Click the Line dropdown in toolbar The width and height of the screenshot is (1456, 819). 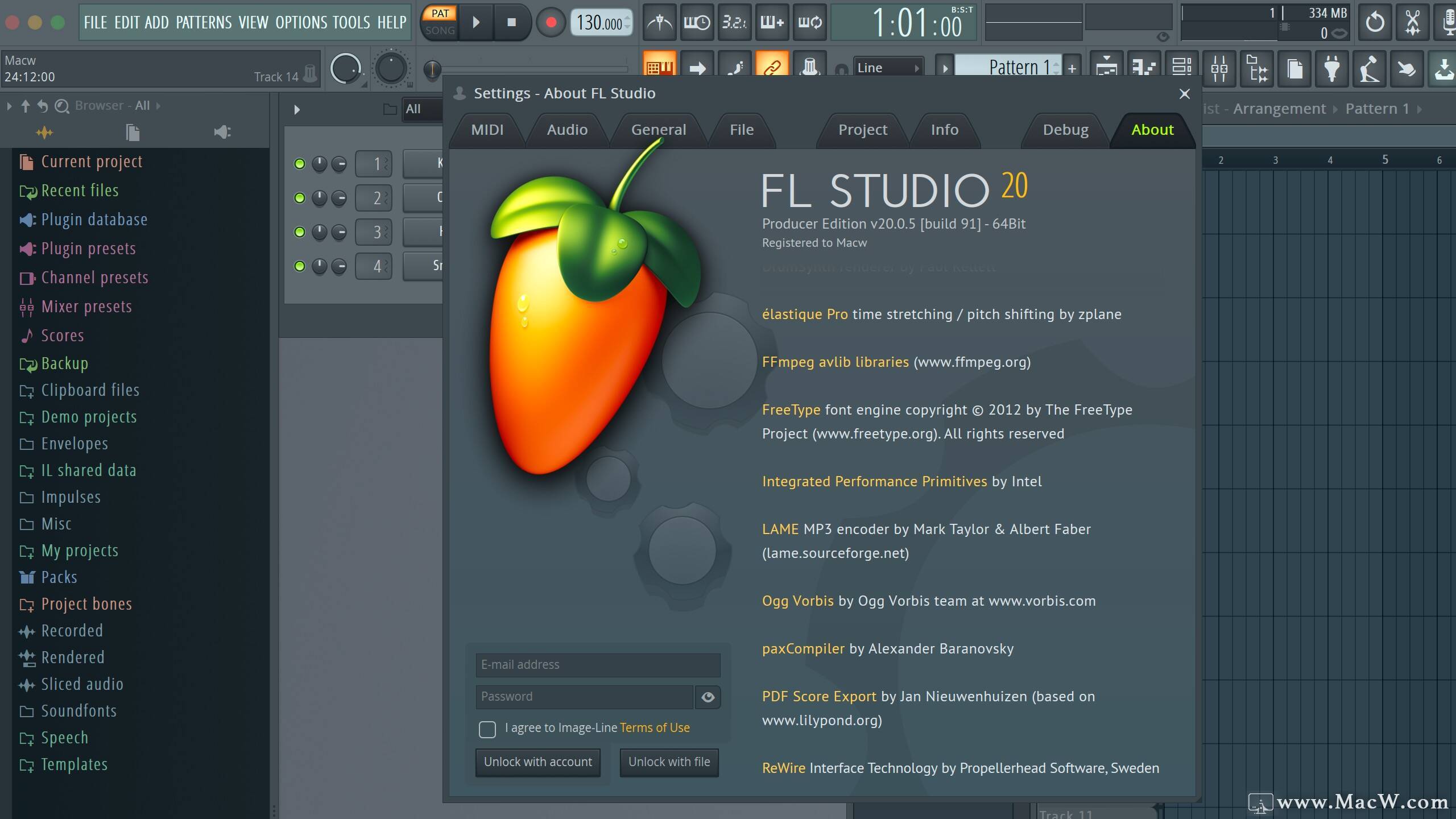[x=886, y=67]
